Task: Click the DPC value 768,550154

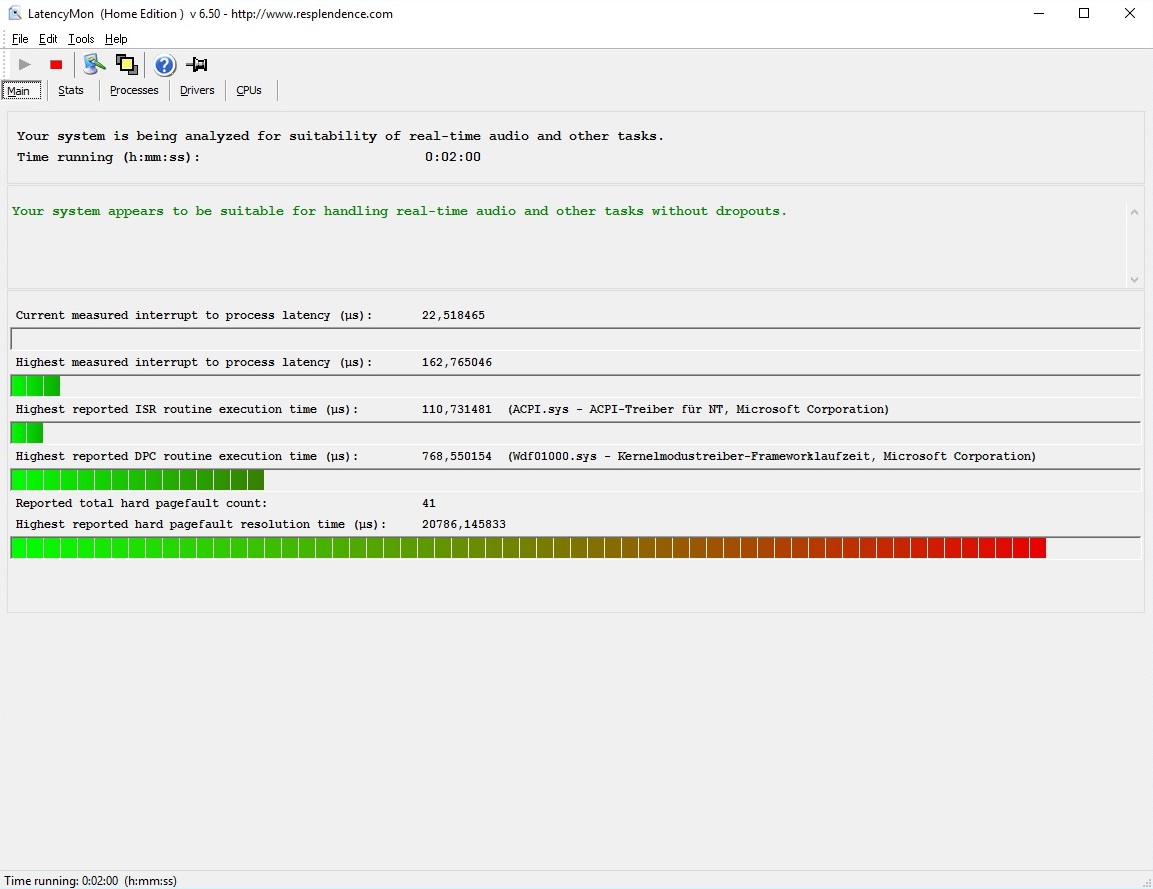Action: tap(457, 457)
